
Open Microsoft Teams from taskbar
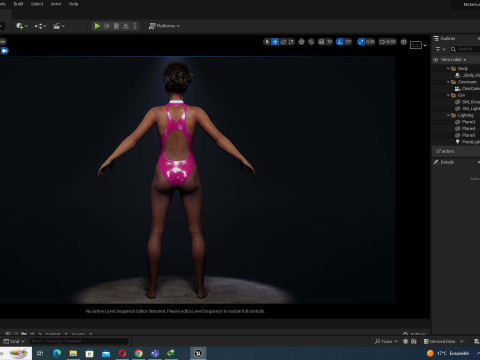tap(155, 353)
